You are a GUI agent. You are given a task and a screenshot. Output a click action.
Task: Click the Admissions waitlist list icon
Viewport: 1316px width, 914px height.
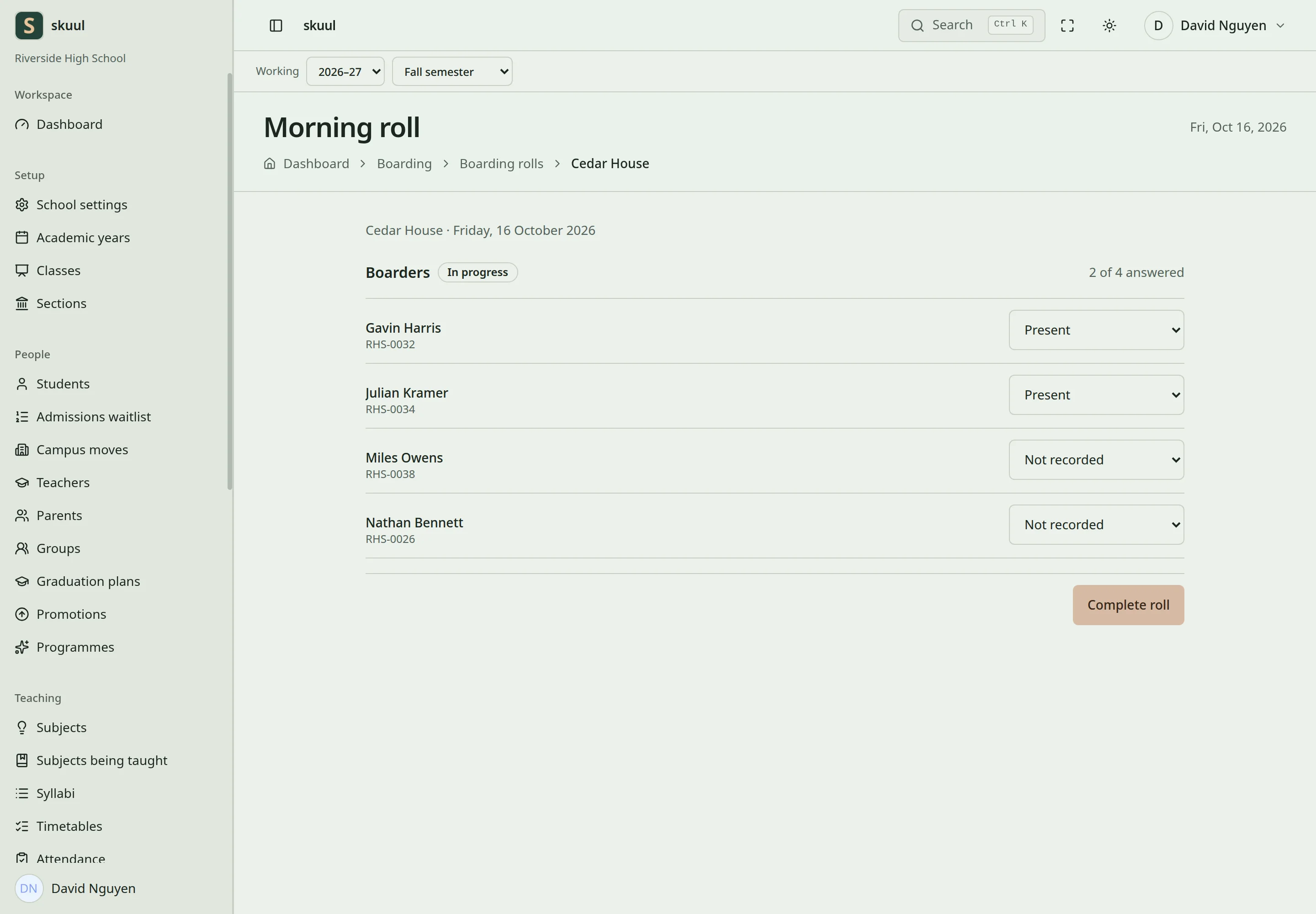22,416
